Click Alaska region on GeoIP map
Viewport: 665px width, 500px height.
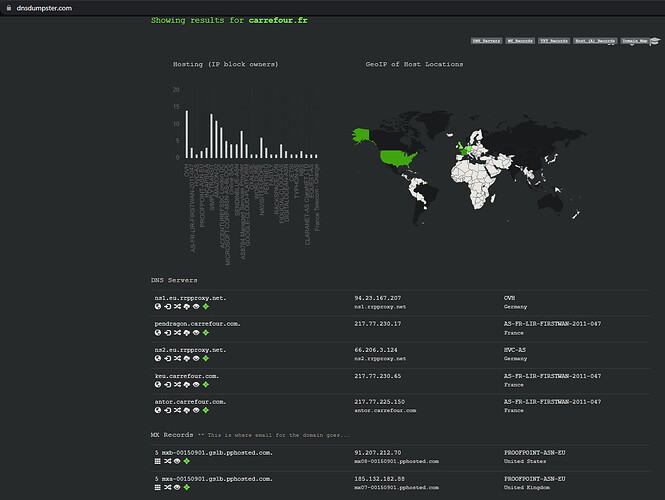pos(360,135)
